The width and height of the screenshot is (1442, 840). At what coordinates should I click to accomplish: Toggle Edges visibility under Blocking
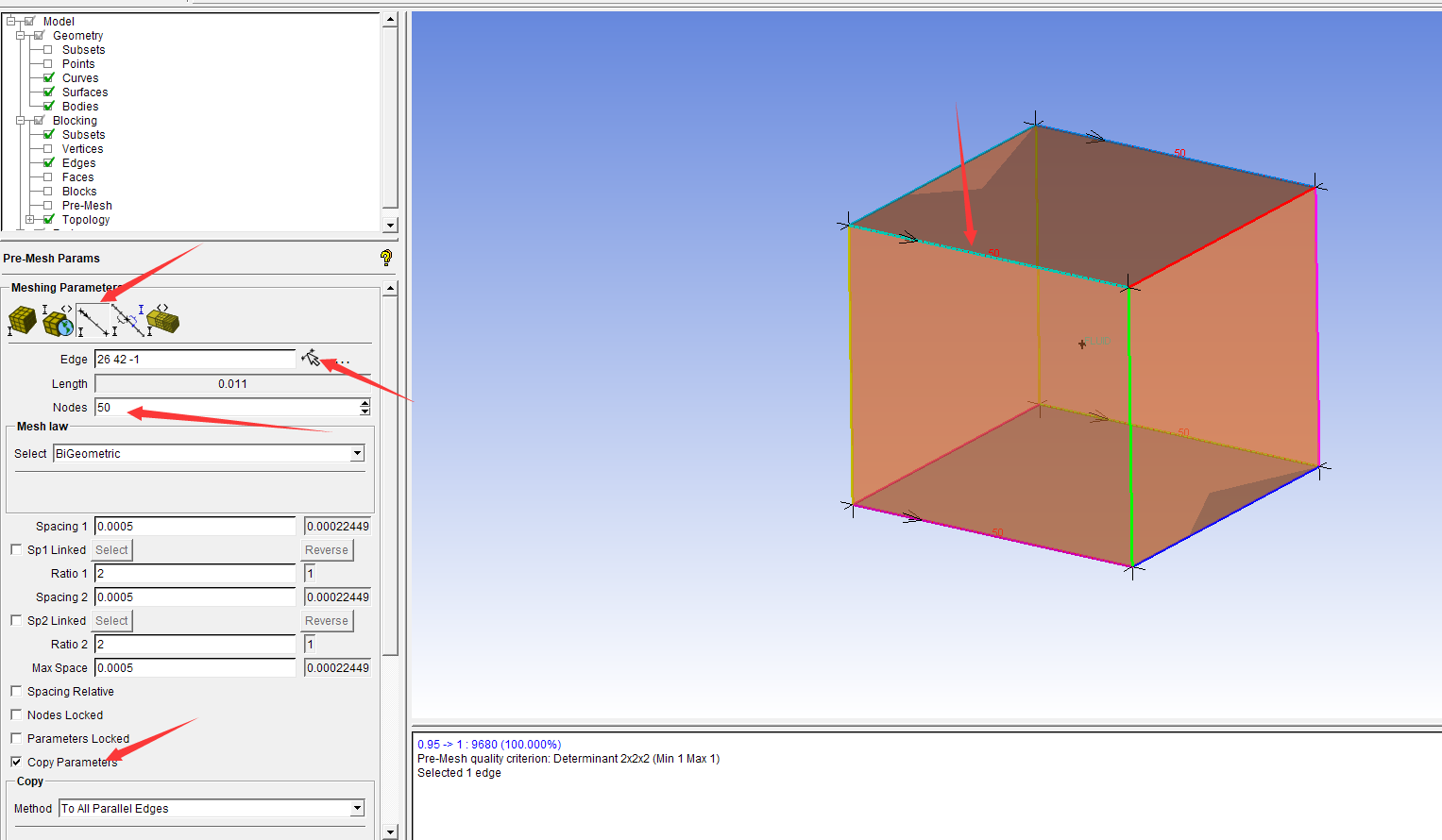[x=48, y=163]
